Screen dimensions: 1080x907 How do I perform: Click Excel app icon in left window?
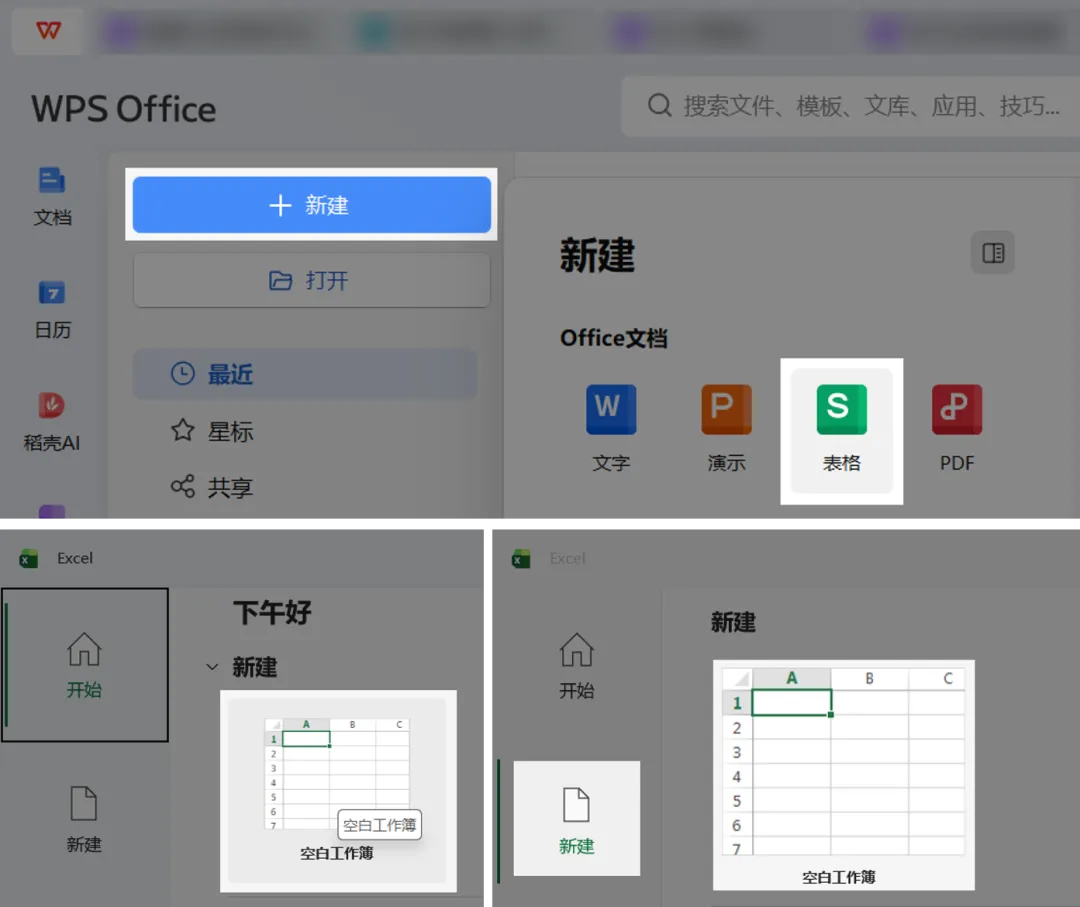pyautogui.click(x=29, y=558)
